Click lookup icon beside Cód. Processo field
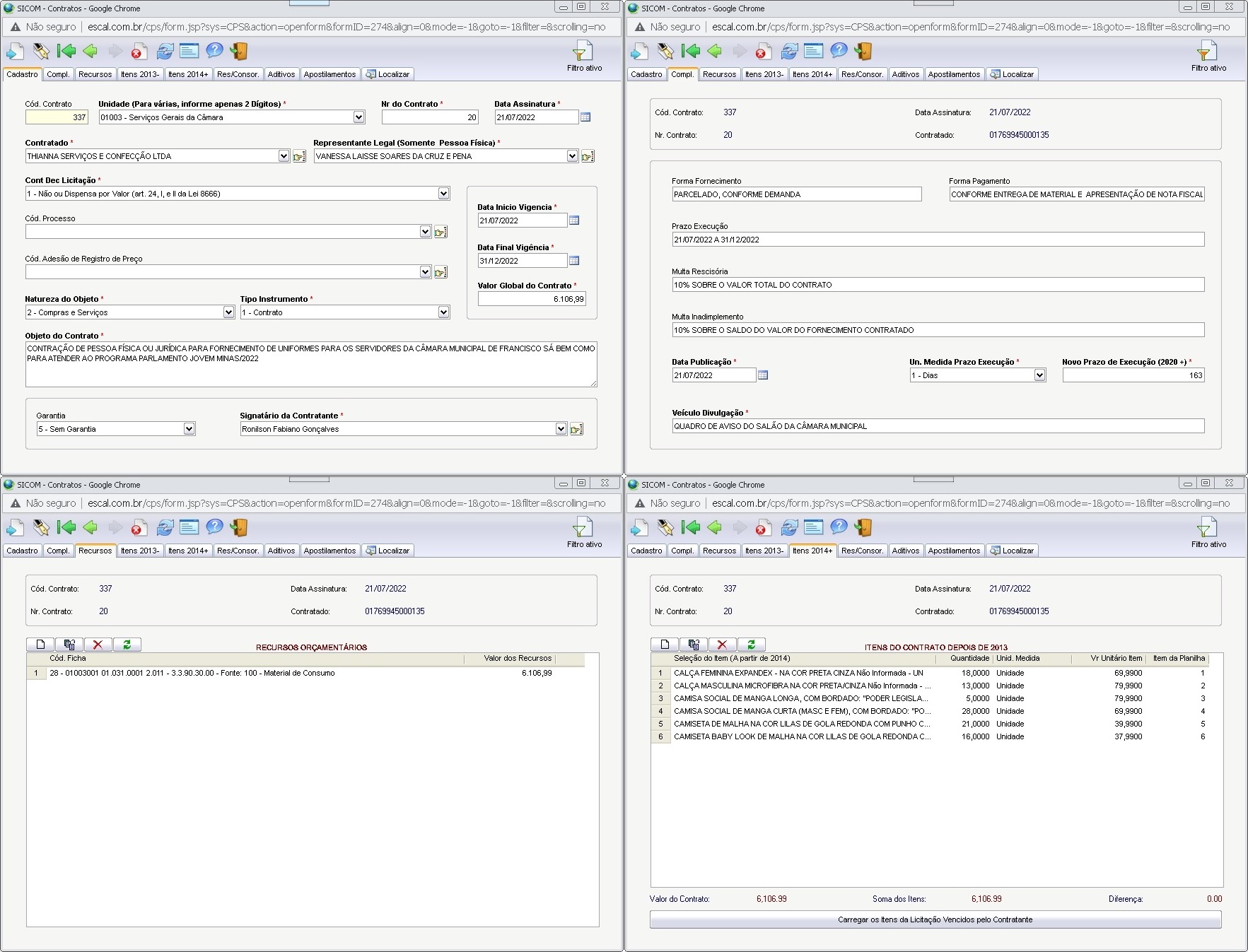 (441, 232)
